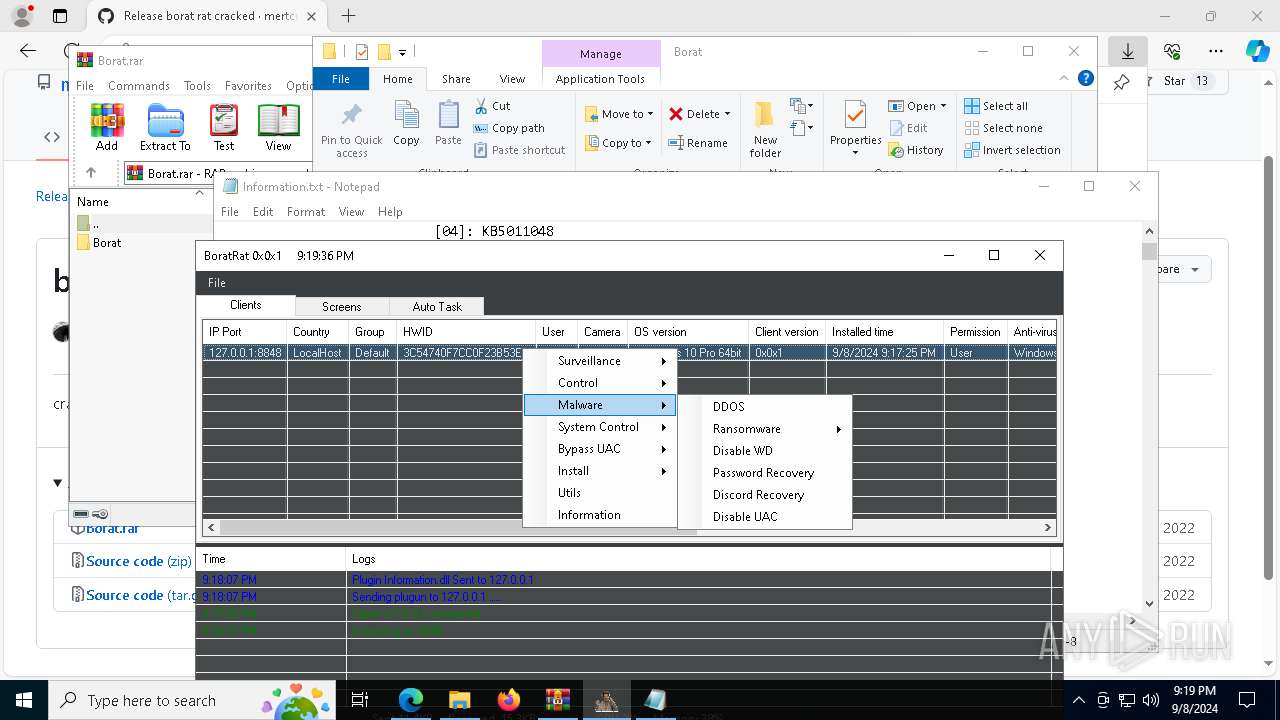Image resolution: width=1280 pixels, height=720 pixels.
Task: Click the Edit button in Explorer ribbon
Action: (x=908, y=128)
